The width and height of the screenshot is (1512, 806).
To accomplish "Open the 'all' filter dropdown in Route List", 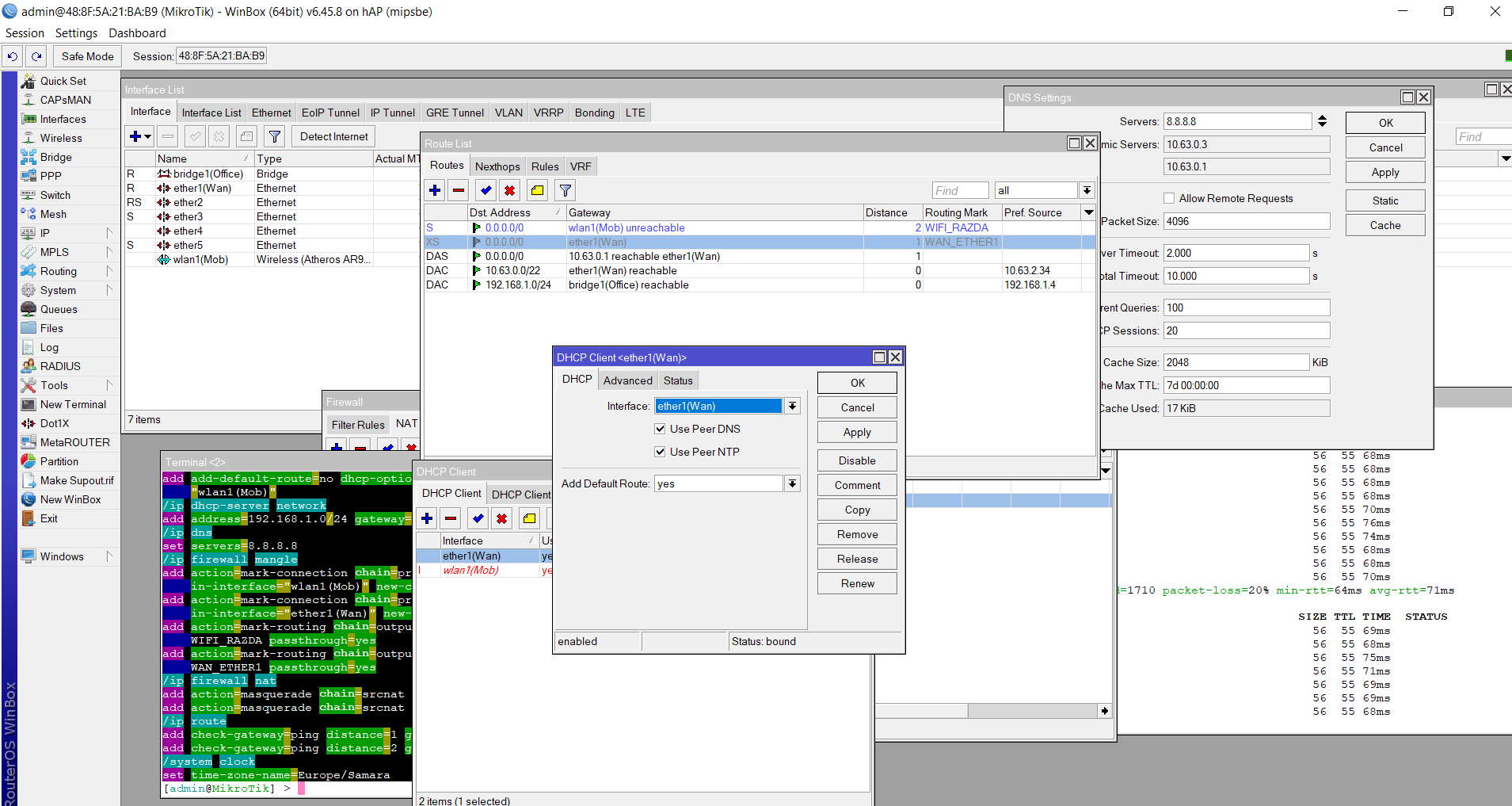I will (1087, 190).
